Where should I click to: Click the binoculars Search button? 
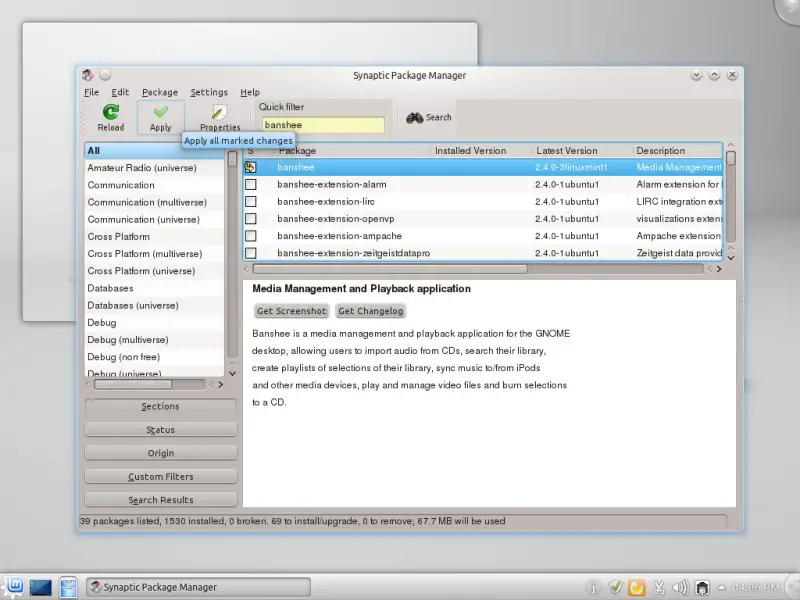[429, 117]
